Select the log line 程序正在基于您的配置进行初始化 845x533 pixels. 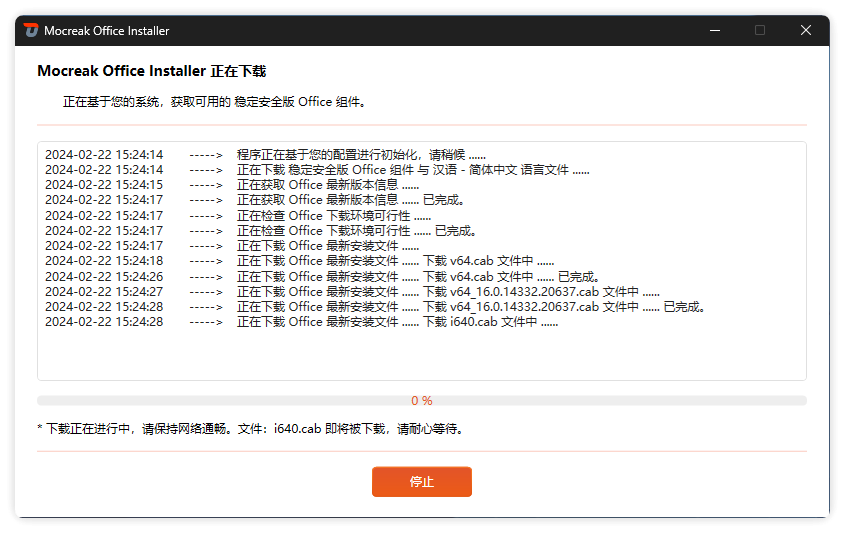361,155
